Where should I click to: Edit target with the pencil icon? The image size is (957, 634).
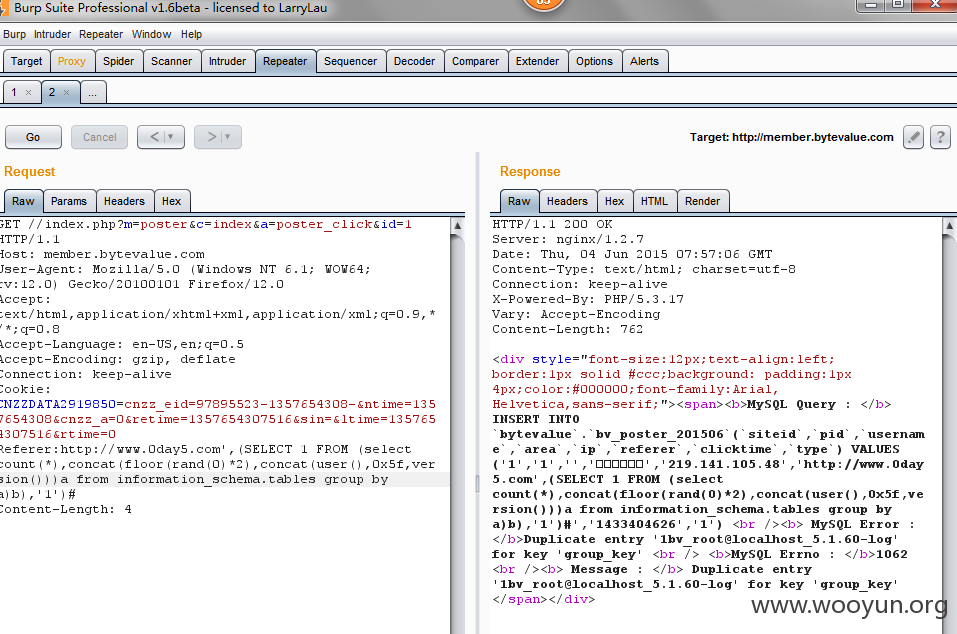pyautogui.click(x=913, y=137)
